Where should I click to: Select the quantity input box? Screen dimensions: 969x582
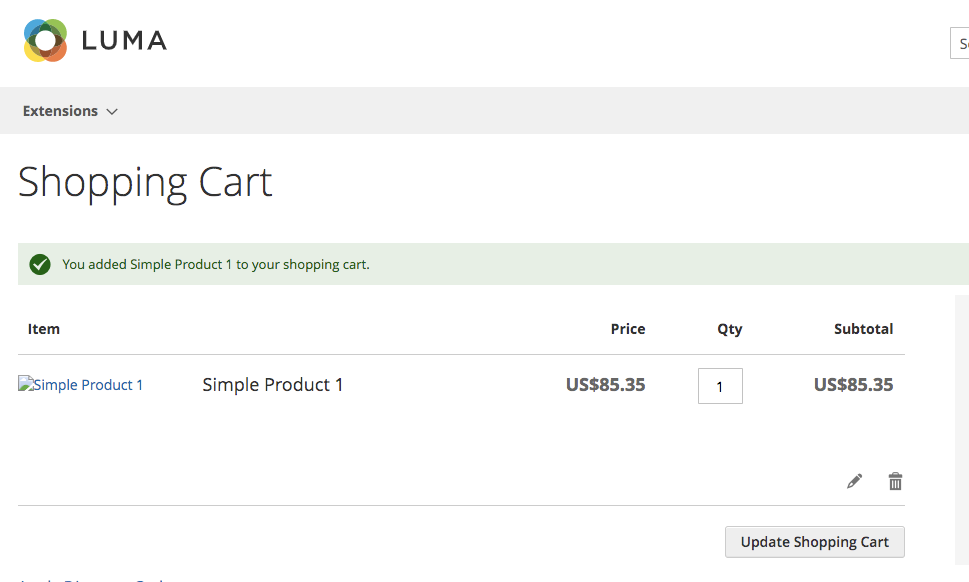721,386
